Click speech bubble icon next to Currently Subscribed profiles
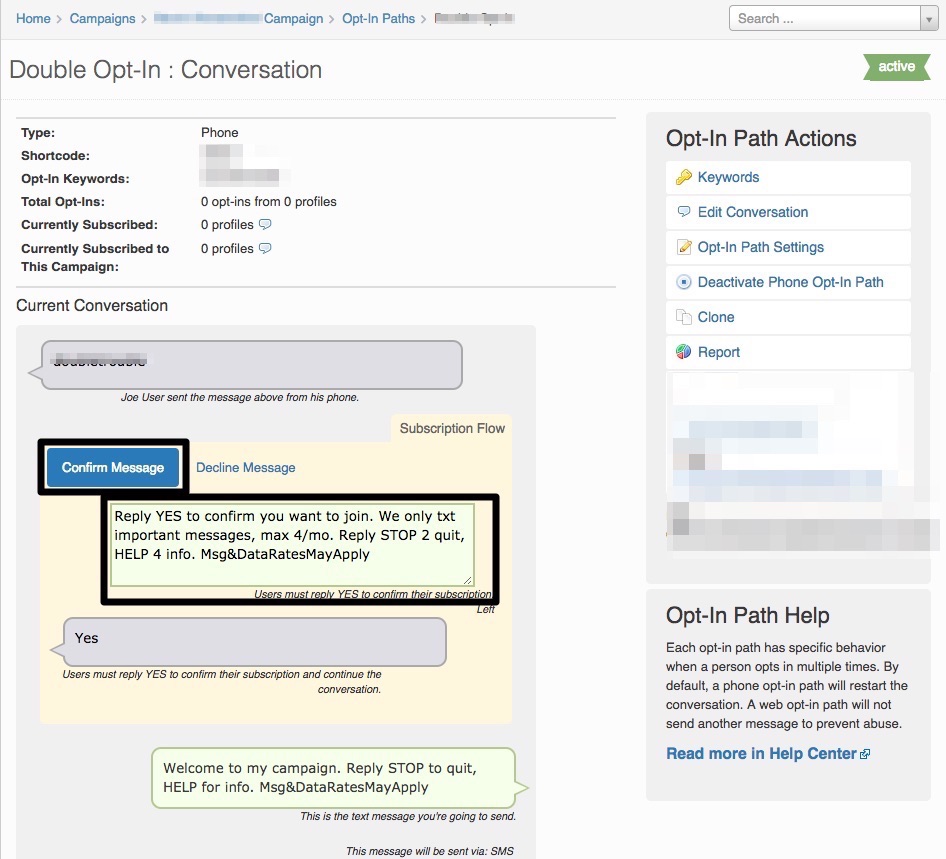 [265, 224]
